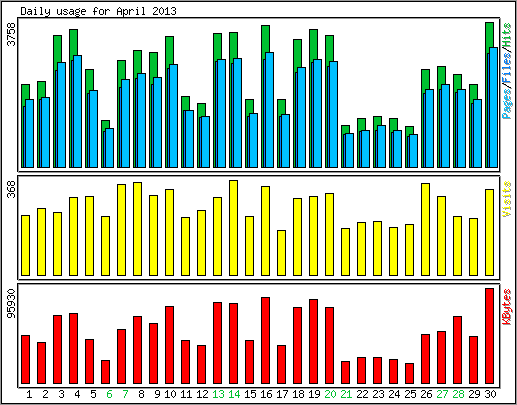Select day label 3 on the x-axis

tap(61, 394)
